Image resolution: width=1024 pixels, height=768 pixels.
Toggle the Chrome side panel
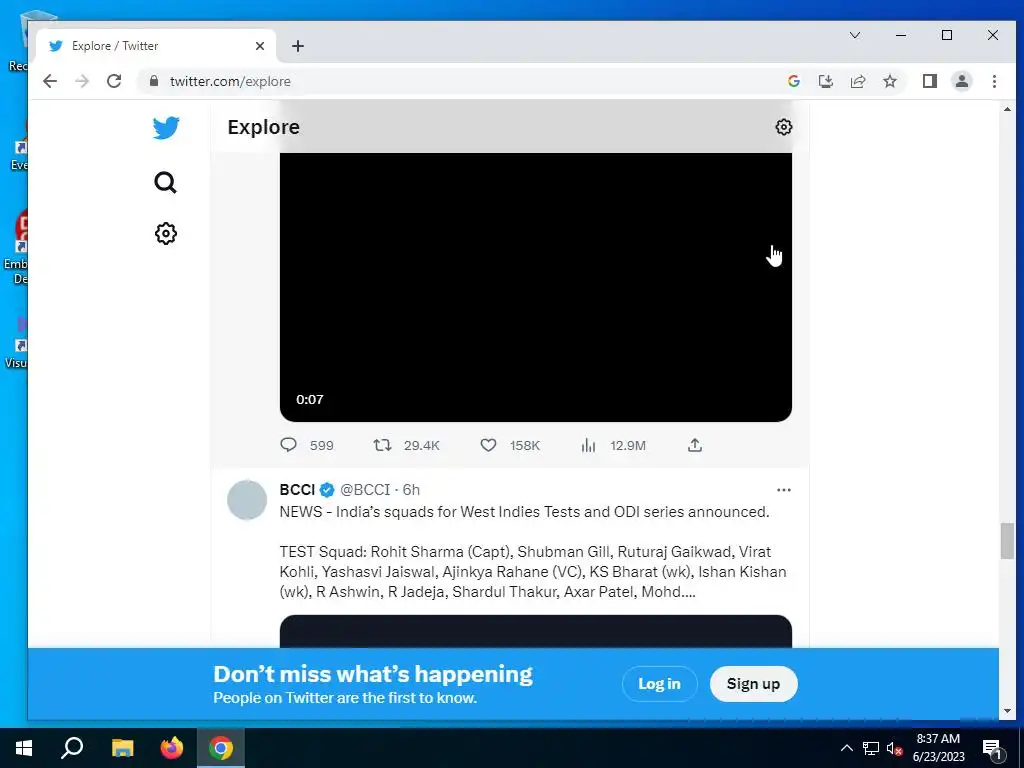(930, 81)
